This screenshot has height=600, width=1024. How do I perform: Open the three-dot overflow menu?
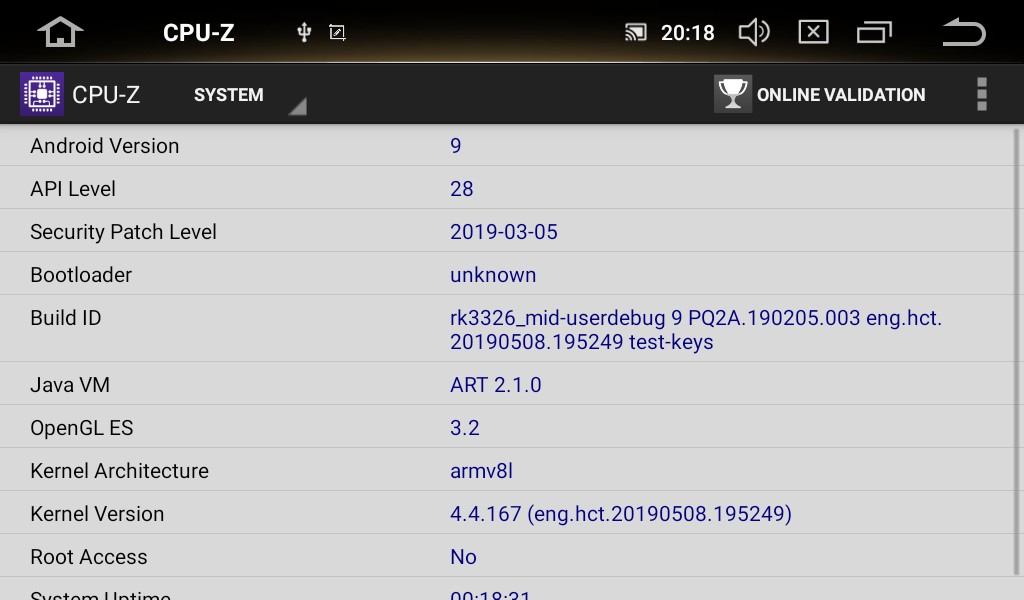coord(982,94)
